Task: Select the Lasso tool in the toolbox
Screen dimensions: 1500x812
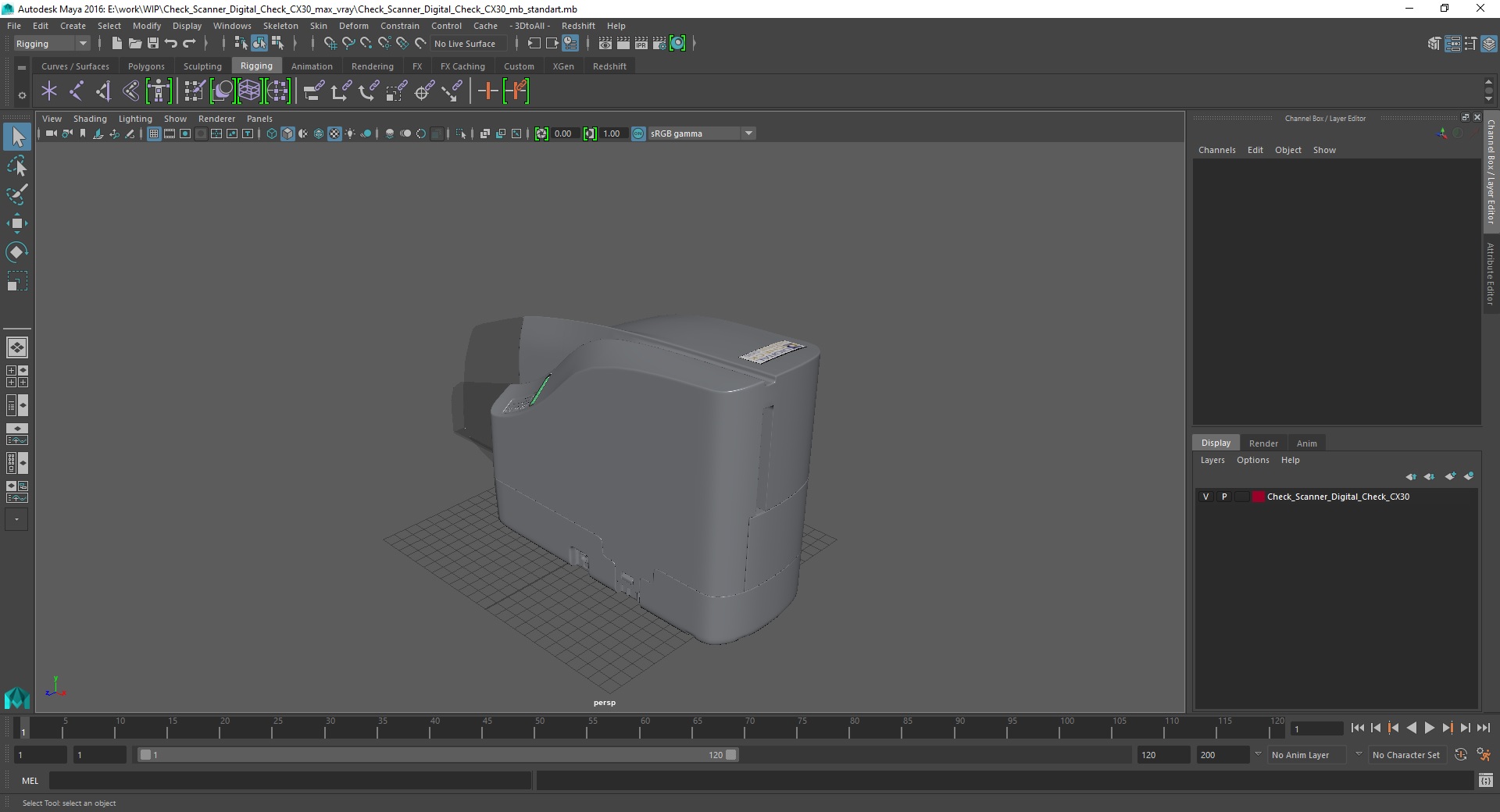Action: pos(16,166)
